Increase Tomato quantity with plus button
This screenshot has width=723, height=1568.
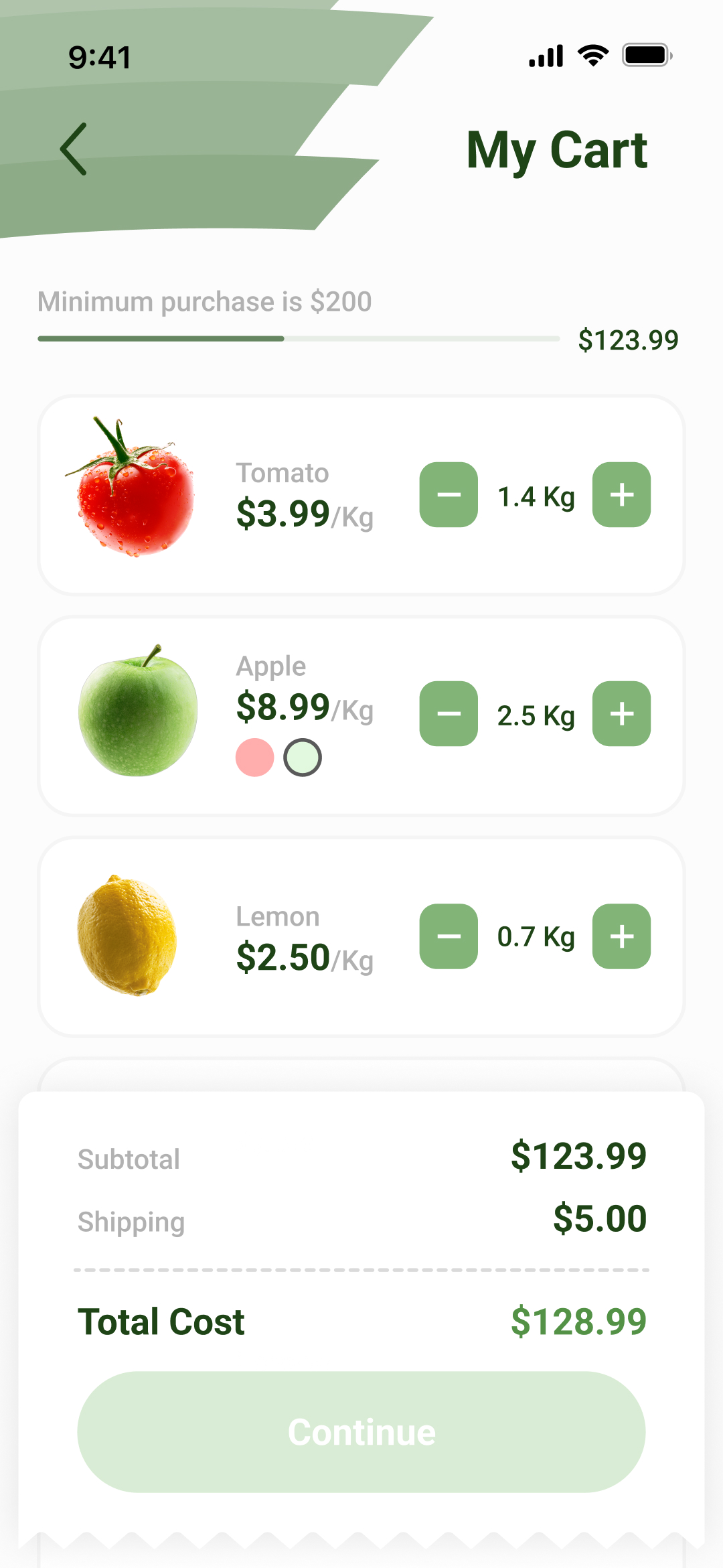621,495
